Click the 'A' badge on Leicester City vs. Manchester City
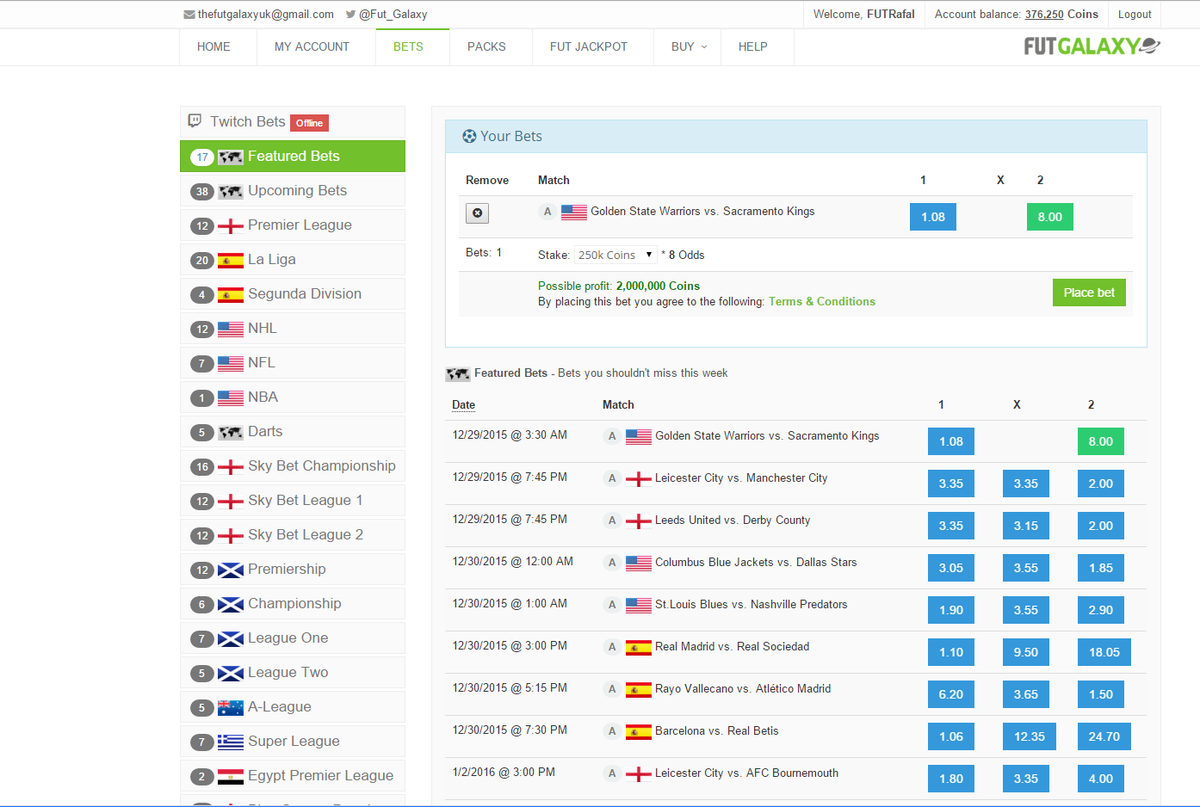The height and width of the screenshot is (807, 1200). (612, 479)
